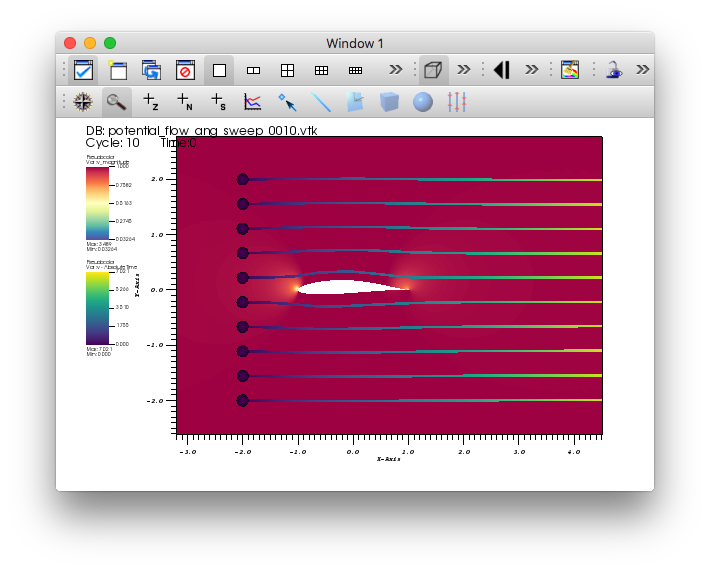Click the database name text potential_flow_ang_sweep_0010.vtk
The width and height of the screenshot is (710, 571).
click(x=212, y=130)
